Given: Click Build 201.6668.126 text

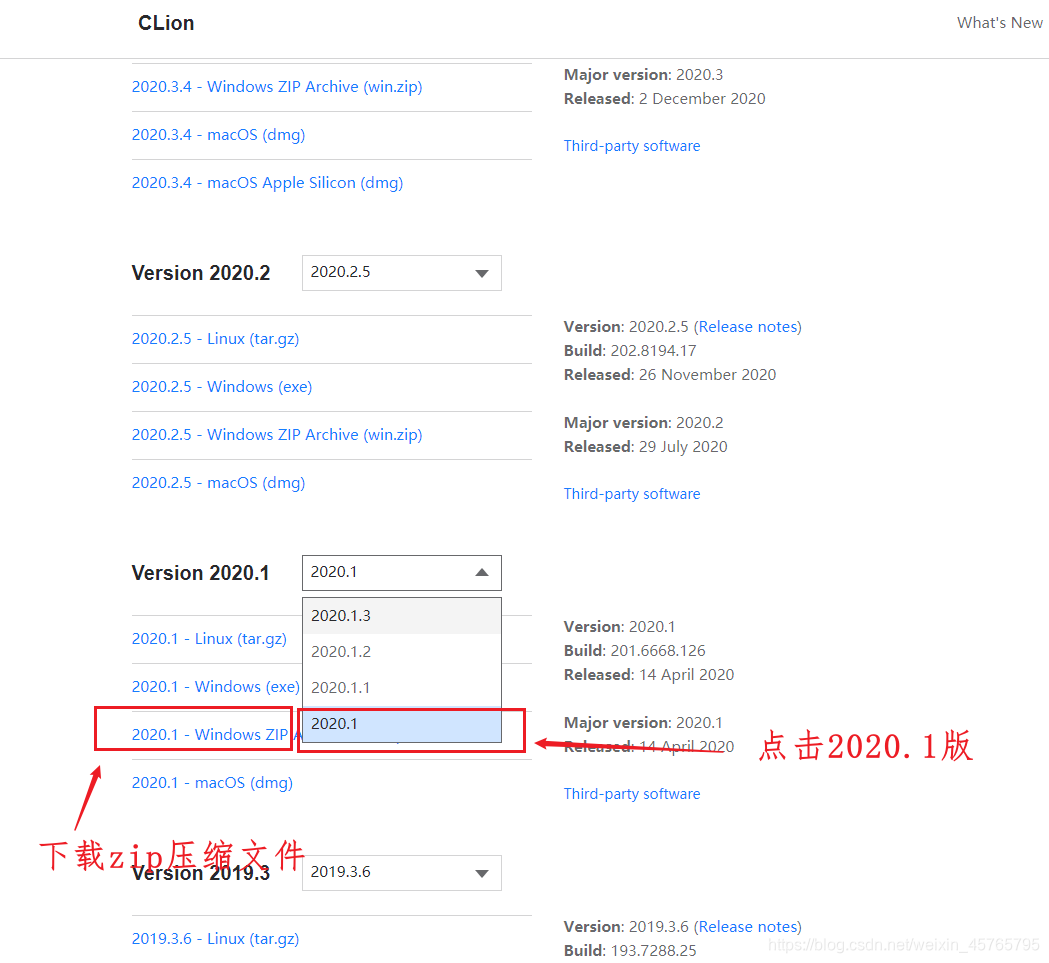Looking at the screenshot, I should point(634,650).
